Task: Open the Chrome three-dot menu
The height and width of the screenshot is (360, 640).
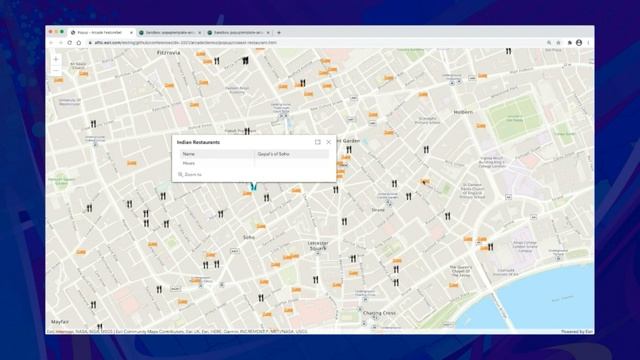Action: [588, 42]
